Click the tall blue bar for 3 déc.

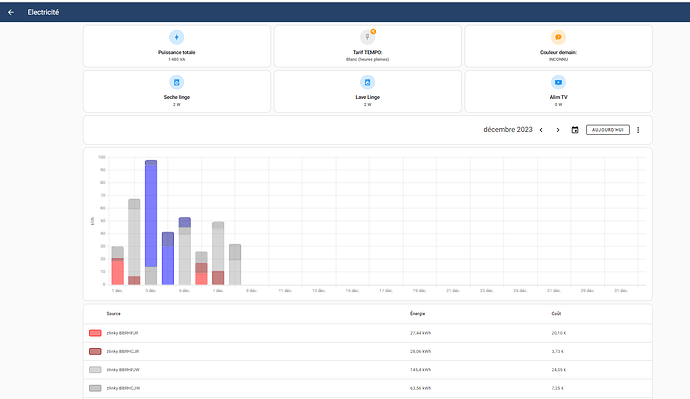pyautogui.click(x=151, y=216)
